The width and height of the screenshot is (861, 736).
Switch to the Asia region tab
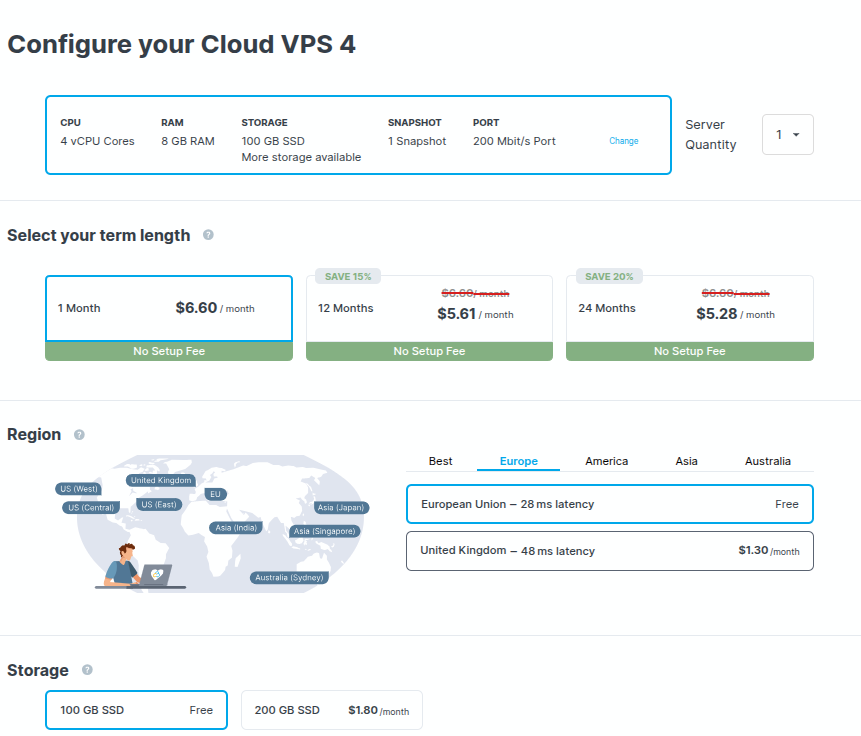point(686,461)
